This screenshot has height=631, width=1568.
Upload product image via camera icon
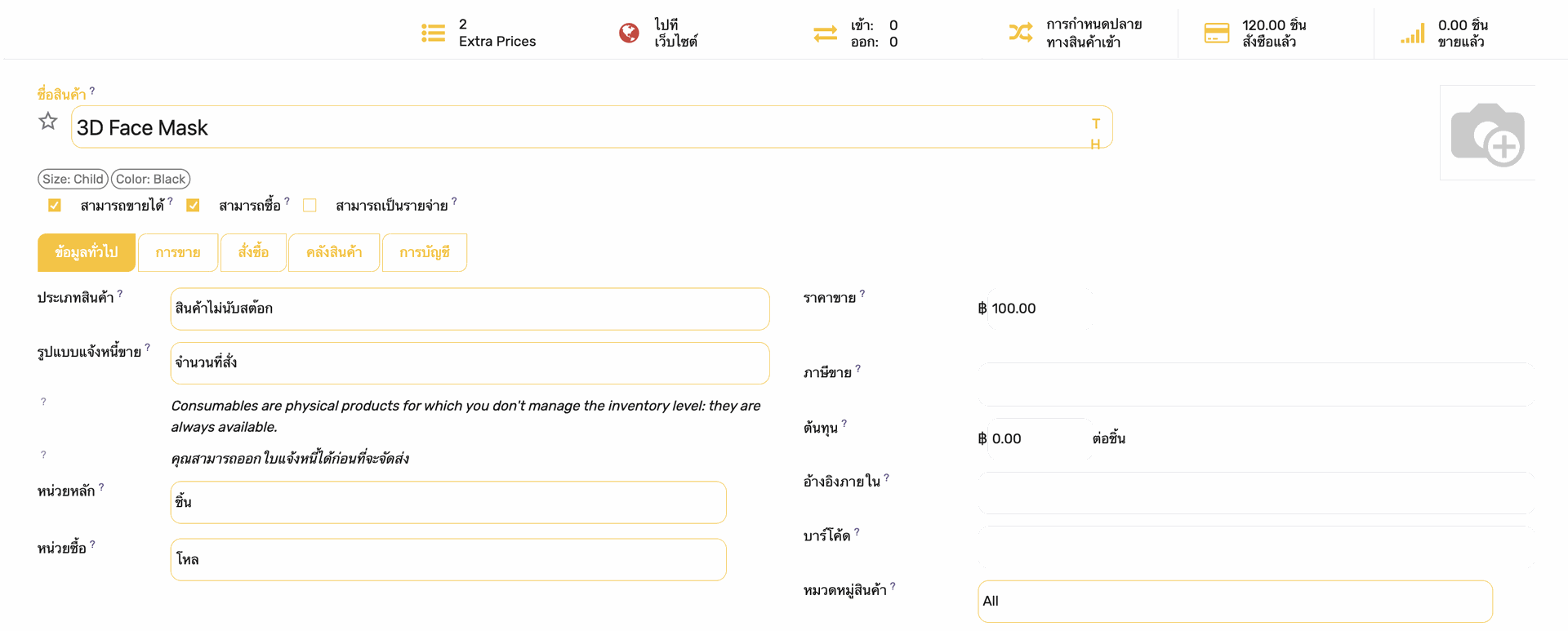tap(1487, 134)
